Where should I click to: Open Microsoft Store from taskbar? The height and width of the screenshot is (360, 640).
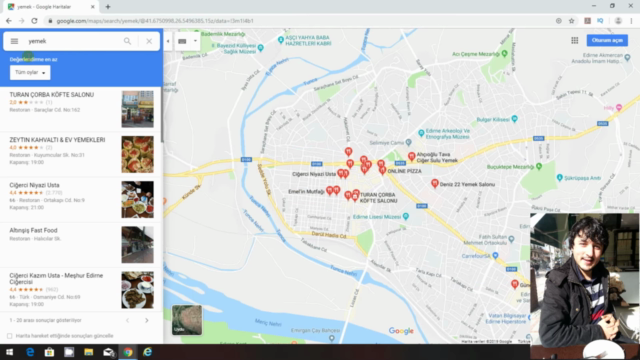(x=49, y=352)
